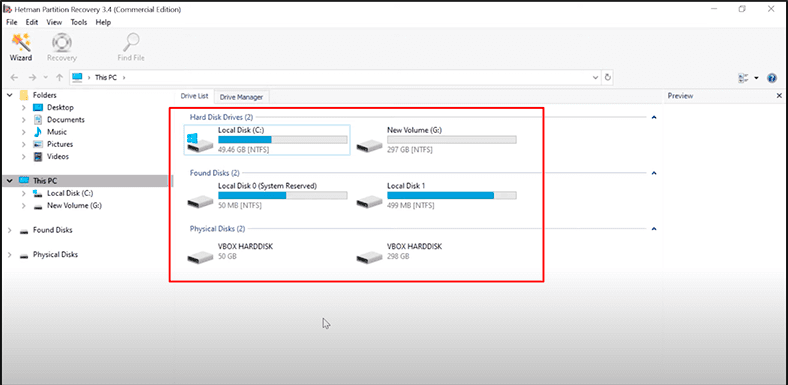Open the Tools menu
The width and height of the screenshot is (788, 385).
79,22
